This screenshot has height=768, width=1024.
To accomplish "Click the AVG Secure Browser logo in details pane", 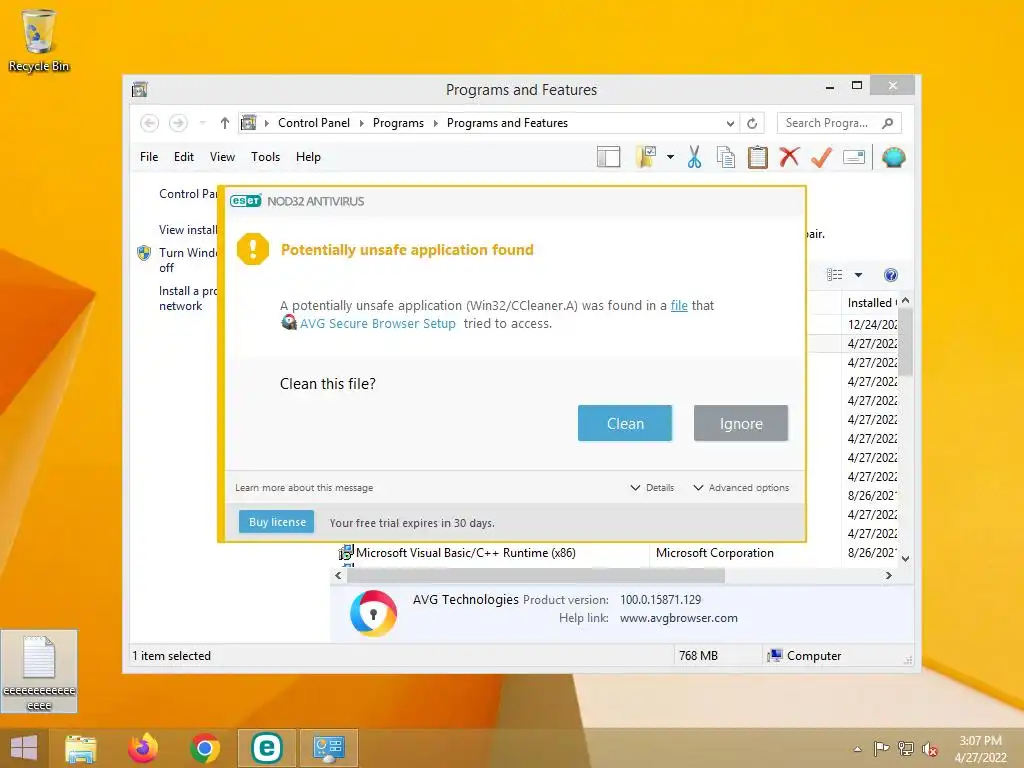I will click(373, 613).
